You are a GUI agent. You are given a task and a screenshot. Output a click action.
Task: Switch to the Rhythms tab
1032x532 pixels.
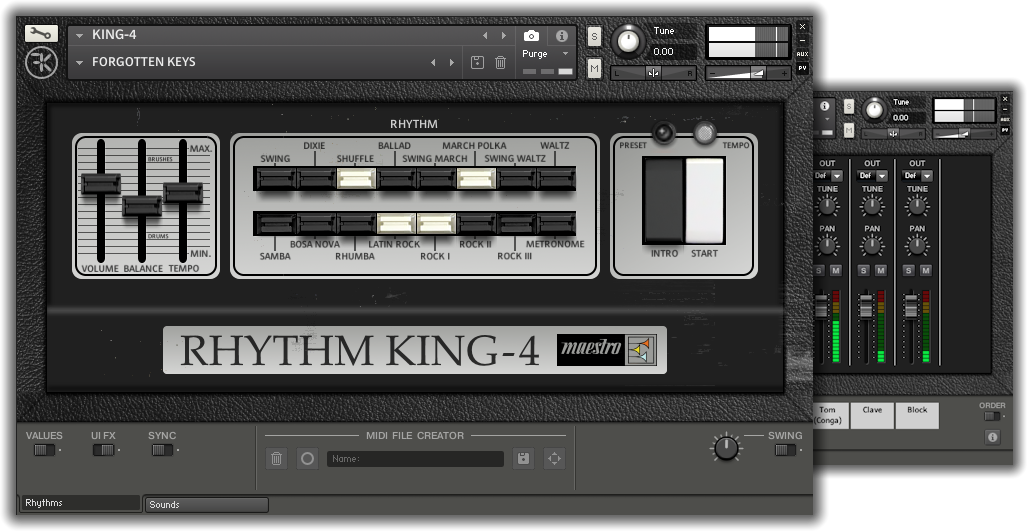[x=80, y=503]
